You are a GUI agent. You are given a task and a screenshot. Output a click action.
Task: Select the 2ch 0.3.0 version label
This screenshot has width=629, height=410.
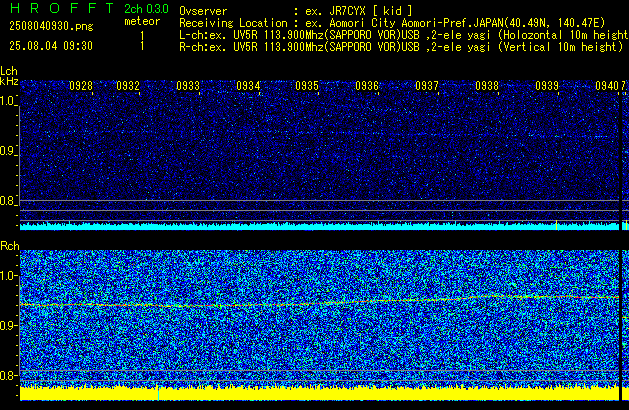pyautogui.click(x=146, y=9)
